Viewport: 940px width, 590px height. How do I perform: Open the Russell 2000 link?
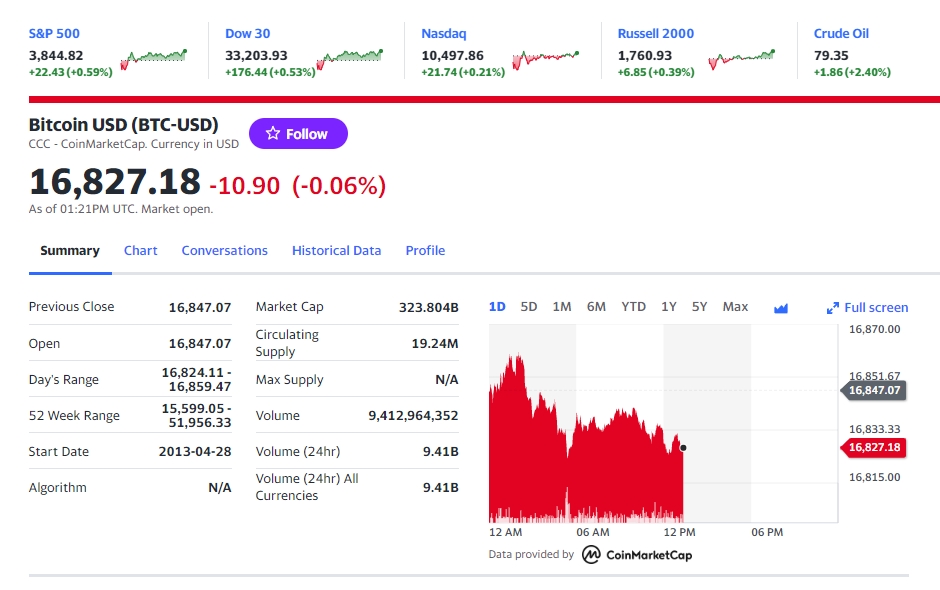point(656,34)
